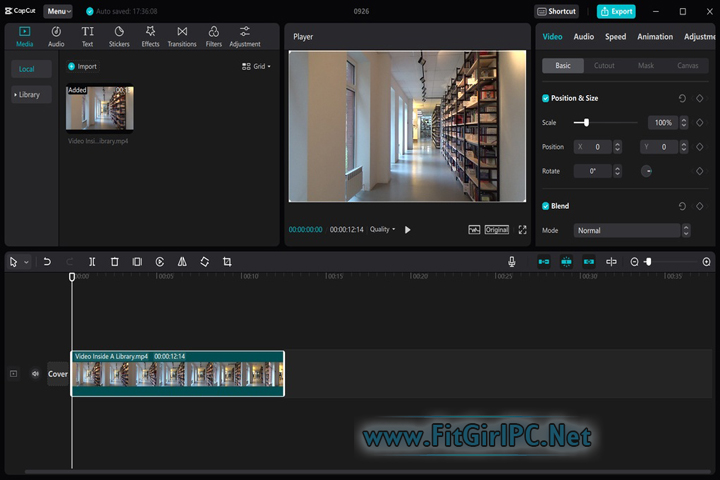Switch to the Speed tab
The width and height of the screenshot is (720, 480).
[615, 37]
